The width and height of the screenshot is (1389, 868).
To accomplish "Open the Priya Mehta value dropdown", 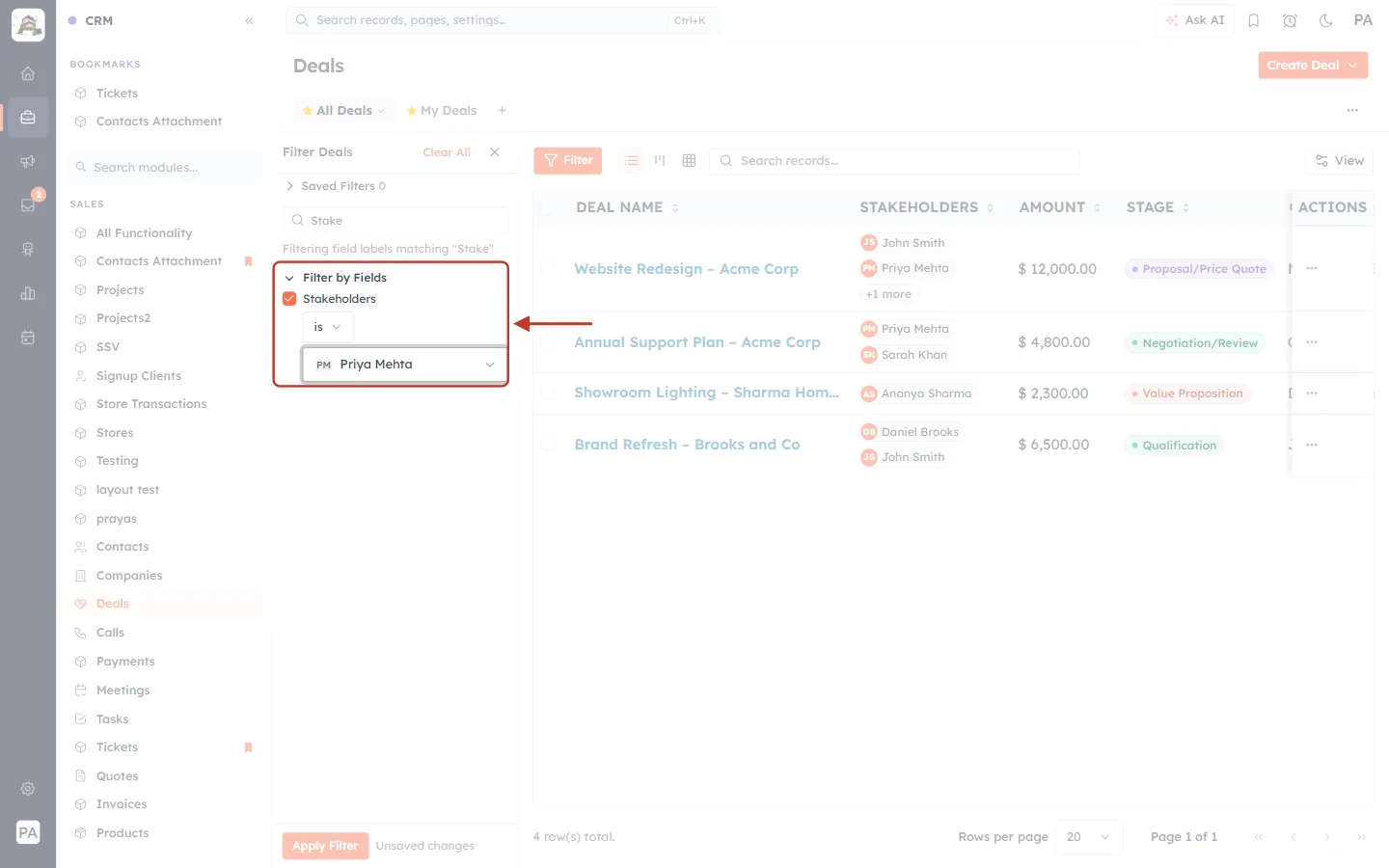I will point(404,365).
